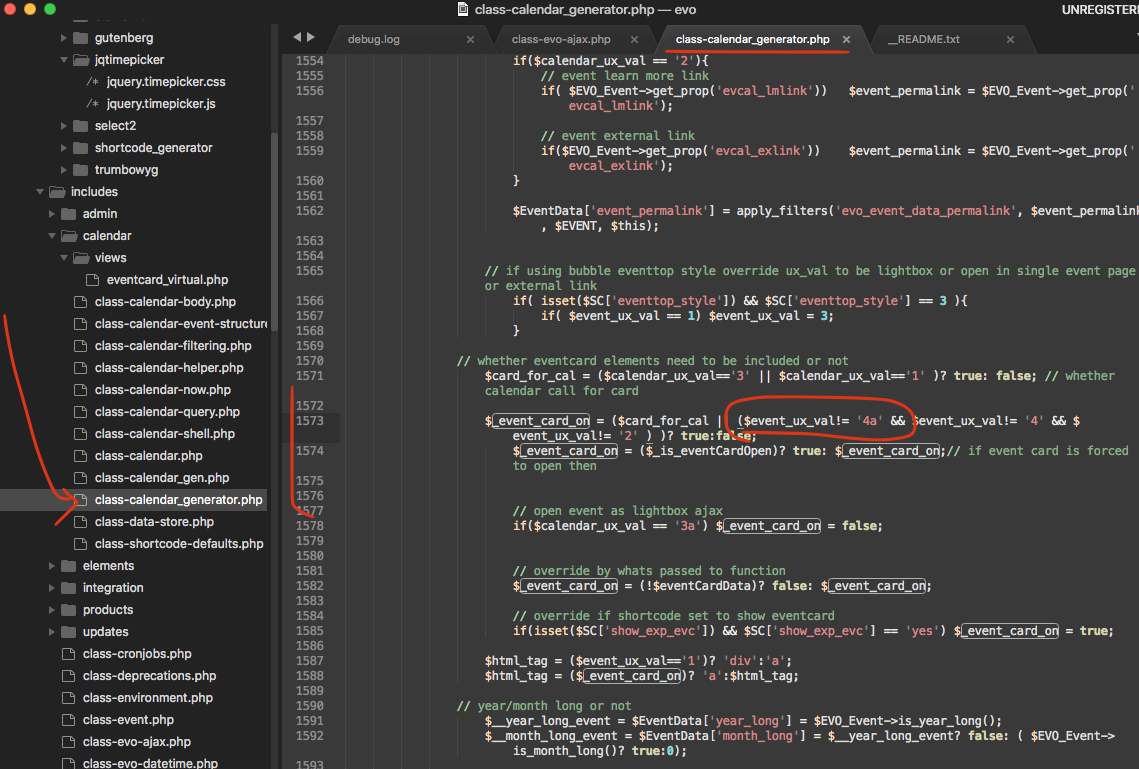
Task: Open class-environment.php file
Action: [147, 698]
